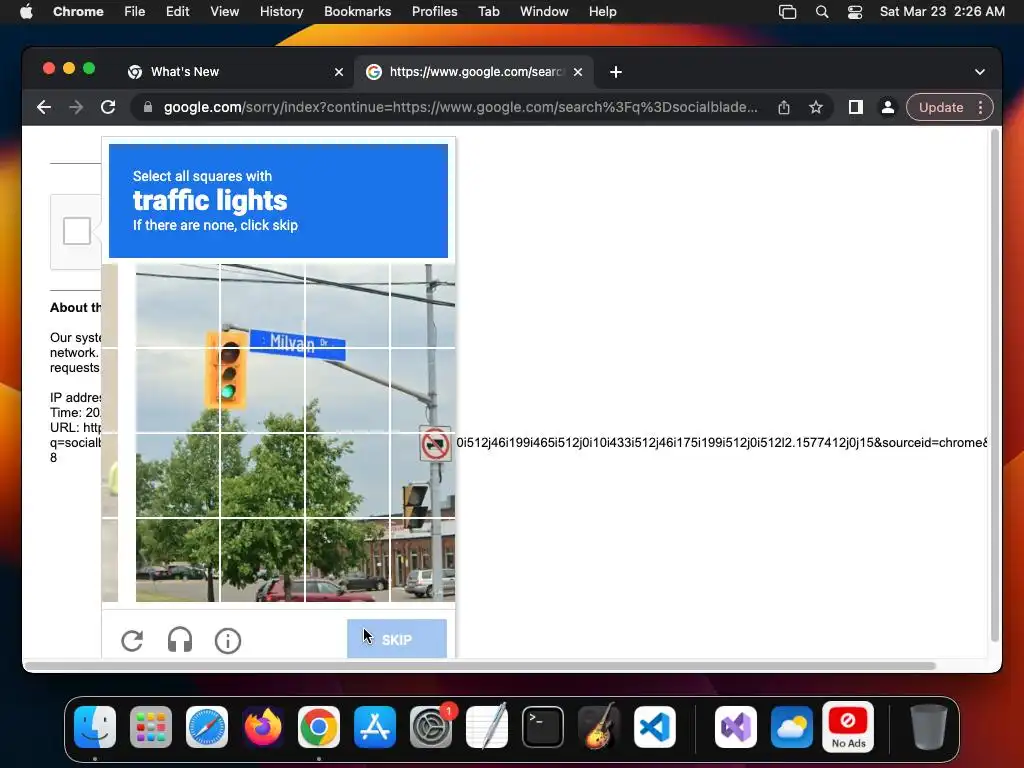This screenshot has width=1024, height=768.
Task: Toggle Chrome's side panel icon
Action: click(x=856, y=107)
